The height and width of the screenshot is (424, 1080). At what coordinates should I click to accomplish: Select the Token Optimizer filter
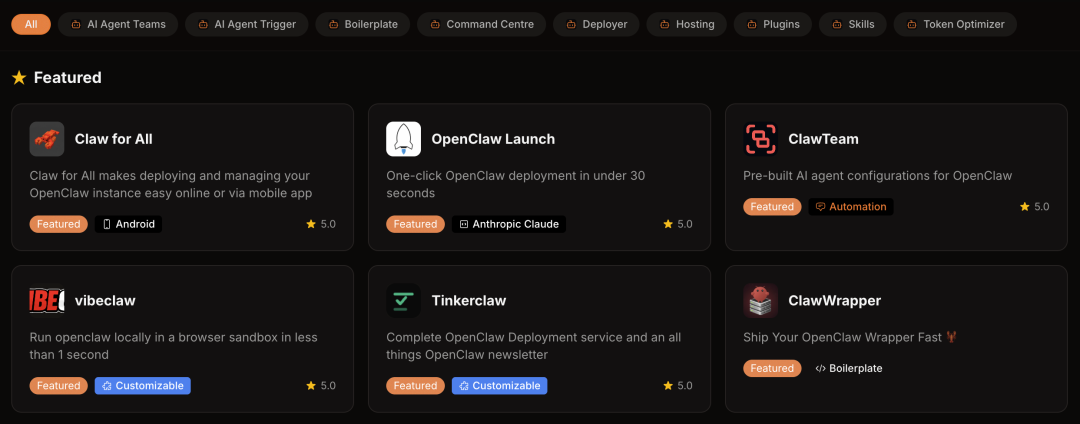(x=958, y=24)
